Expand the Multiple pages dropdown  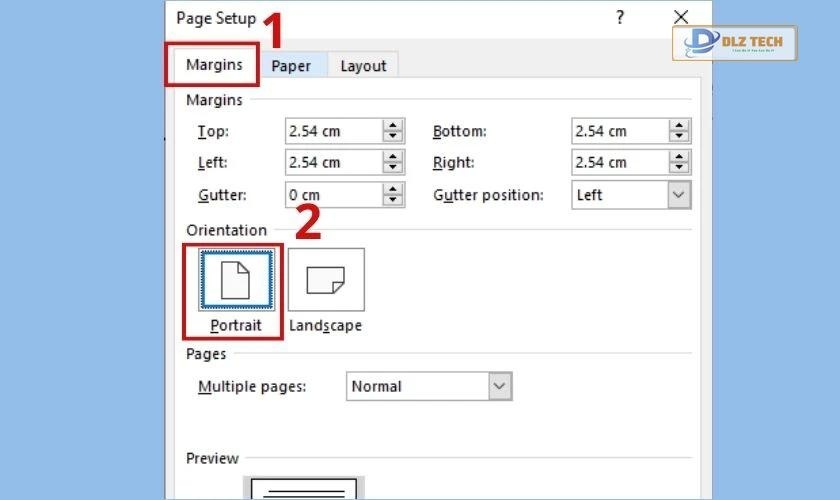(x=500, y=386)
